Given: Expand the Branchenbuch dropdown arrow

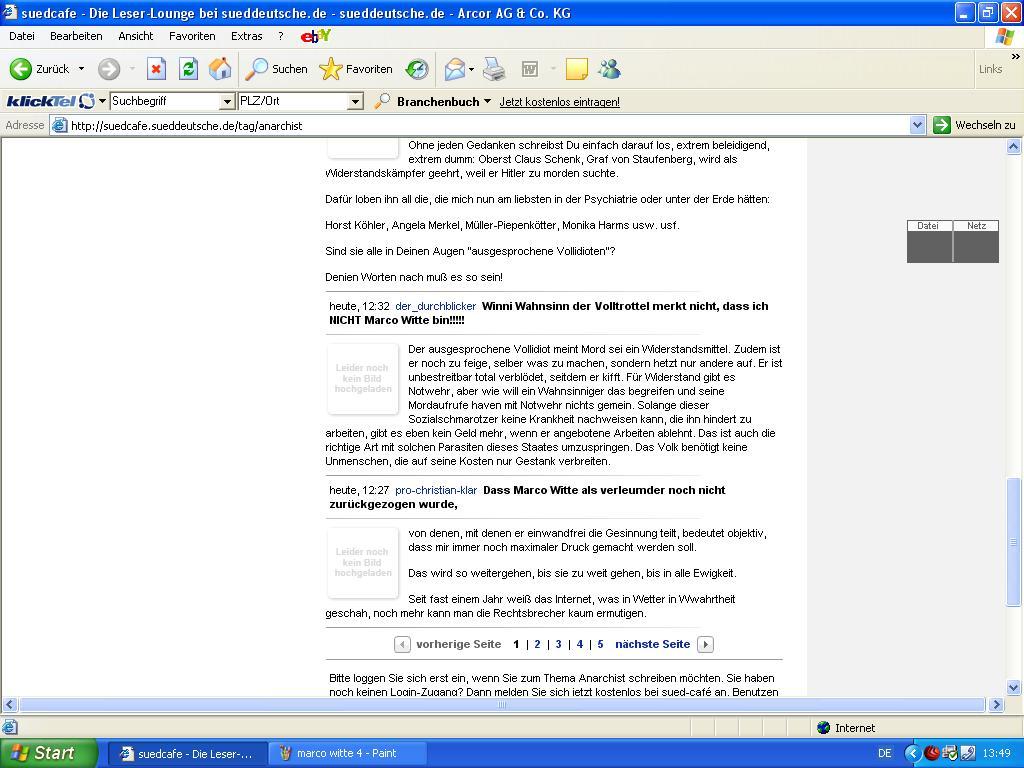Looking at the screenshot, I should pyautogui.click(x=487, y=101).
